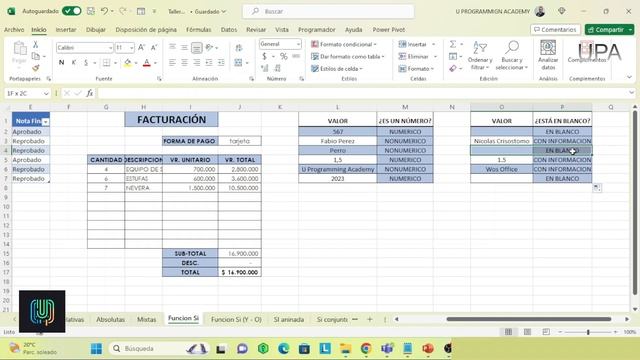Click the Save icon in title bar
640x360 pixels.
91,11
